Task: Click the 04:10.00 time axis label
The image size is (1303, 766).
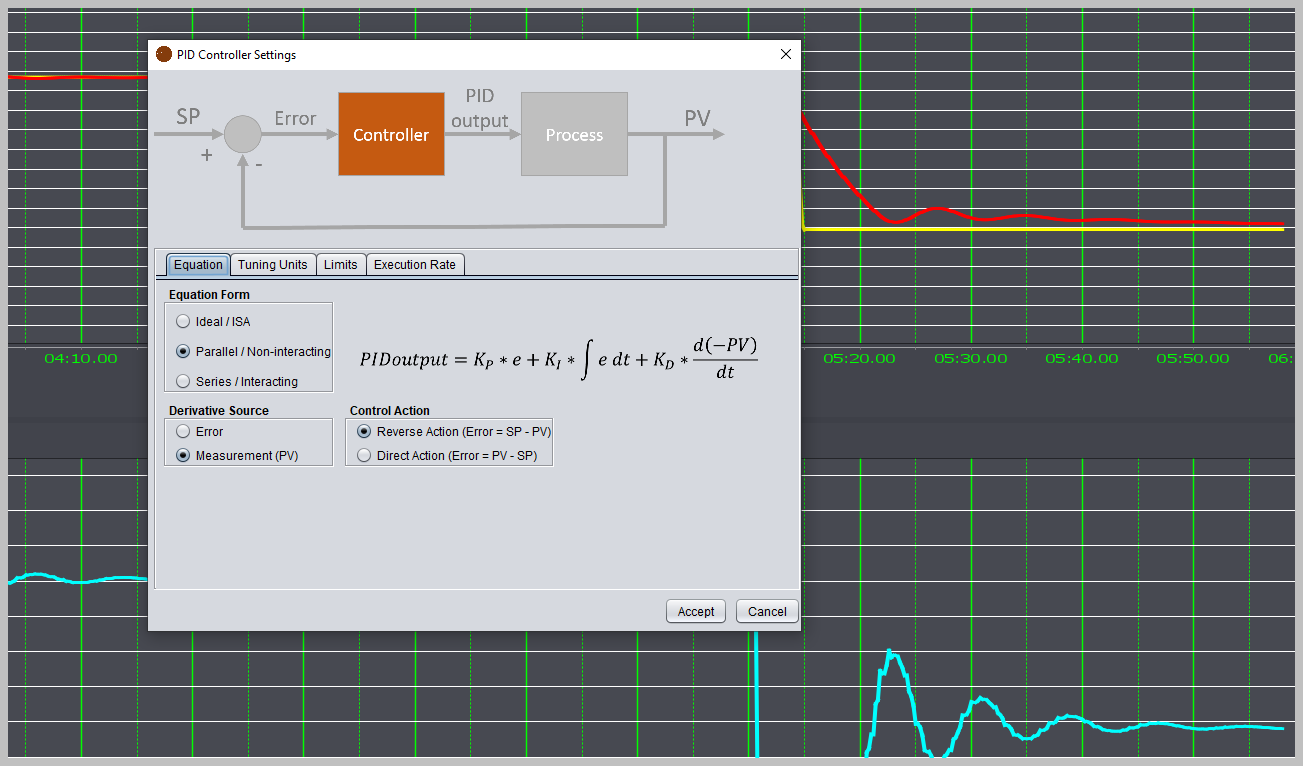Action: [81, 359]
